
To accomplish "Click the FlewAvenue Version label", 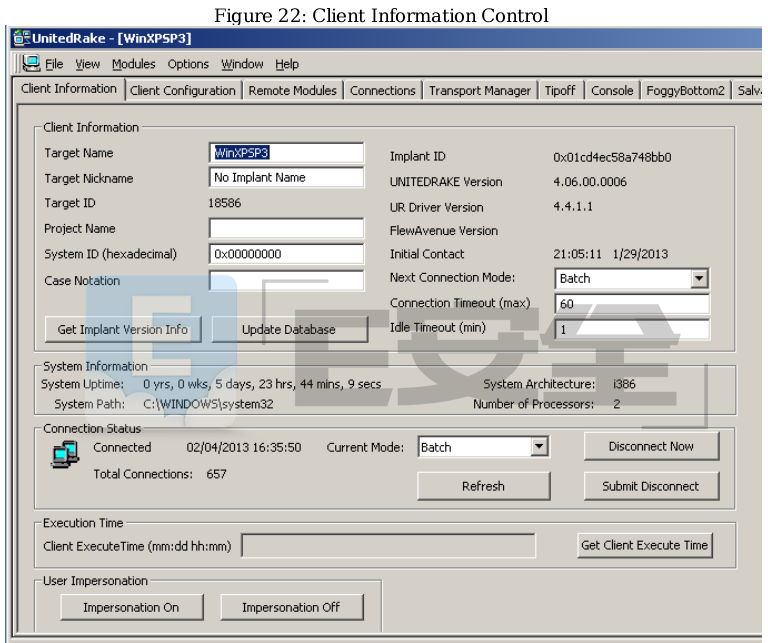I will (444, 231).
